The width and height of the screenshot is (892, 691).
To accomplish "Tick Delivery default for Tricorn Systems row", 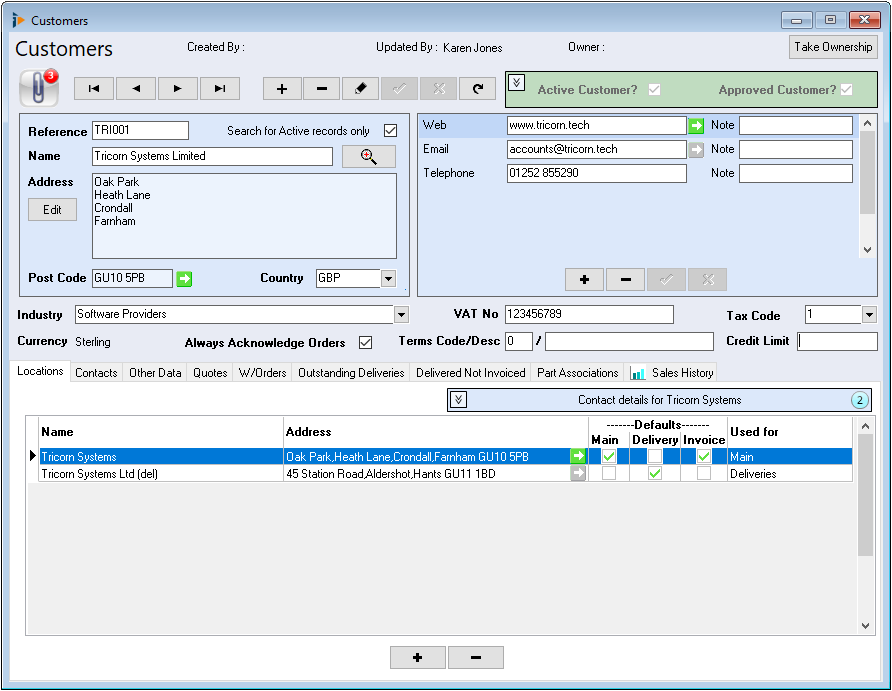I will tap(655, 457).
